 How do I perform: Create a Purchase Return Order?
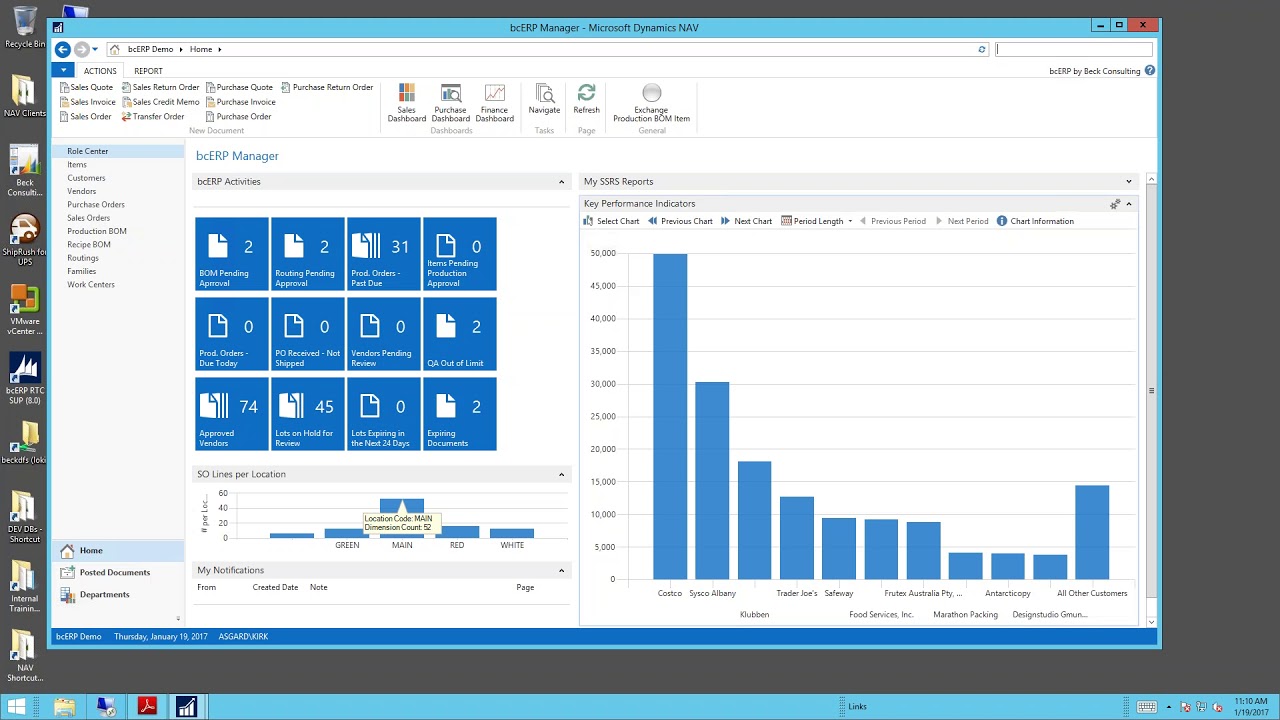click(327, 87)
